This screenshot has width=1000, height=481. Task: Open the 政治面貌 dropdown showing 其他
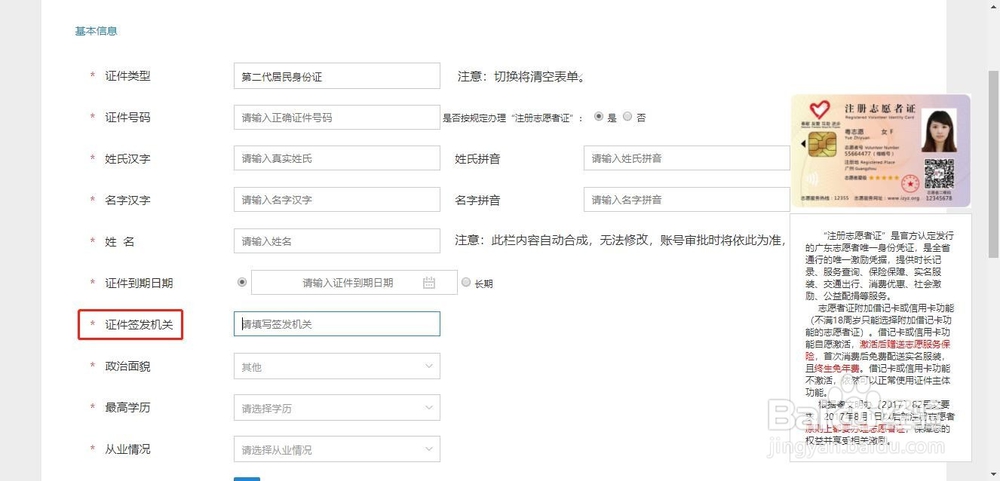[x=336, y=367]
